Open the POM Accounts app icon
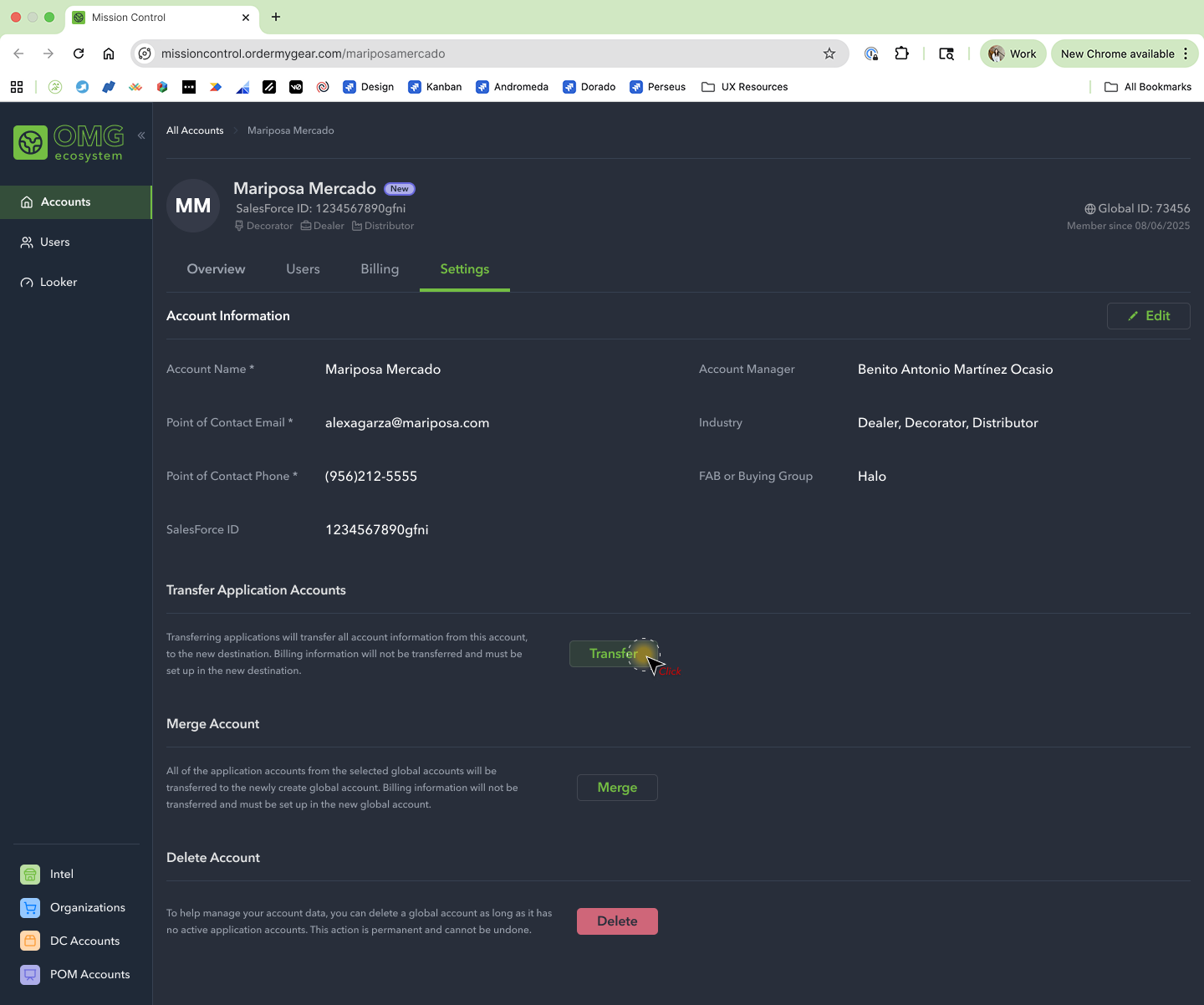This screenshot has width=1204, height=1005. point(30,975)
